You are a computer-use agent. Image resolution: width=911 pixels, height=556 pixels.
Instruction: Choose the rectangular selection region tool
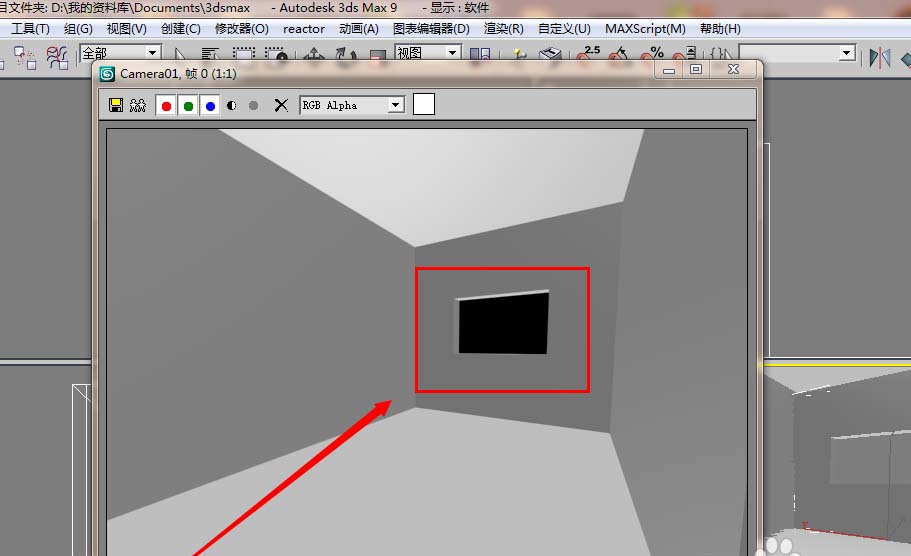point(244,55)
